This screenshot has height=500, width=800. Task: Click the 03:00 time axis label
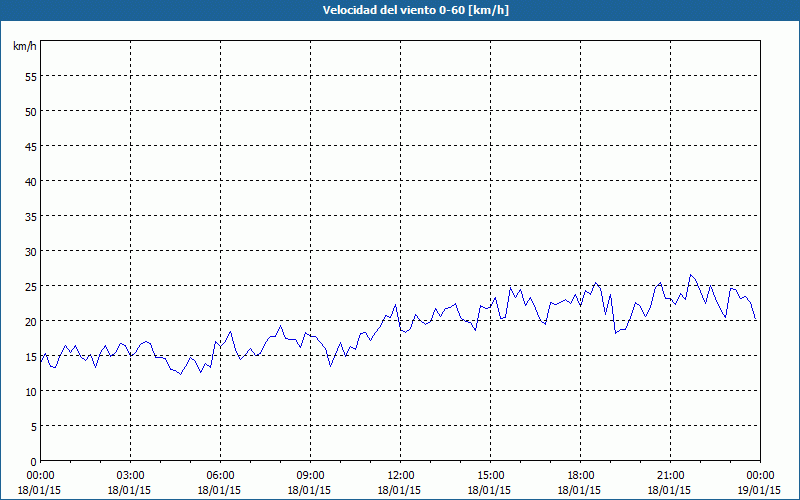131,476
